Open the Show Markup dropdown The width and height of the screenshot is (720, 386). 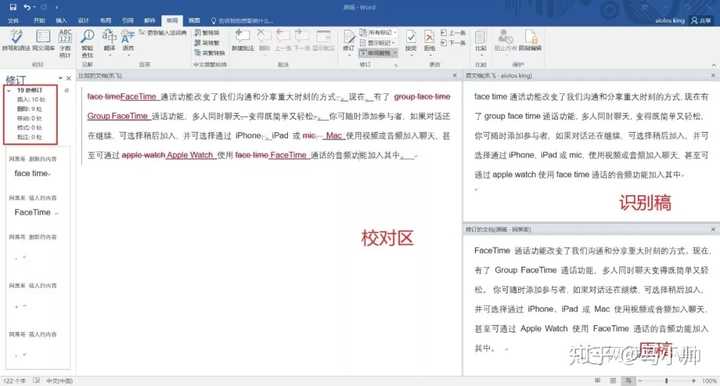pyautogui.click(x=378, y=43)
